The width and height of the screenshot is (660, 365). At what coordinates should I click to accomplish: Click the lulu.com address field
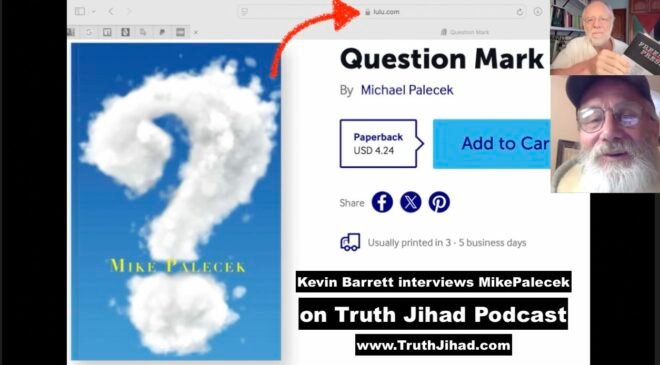382,12
